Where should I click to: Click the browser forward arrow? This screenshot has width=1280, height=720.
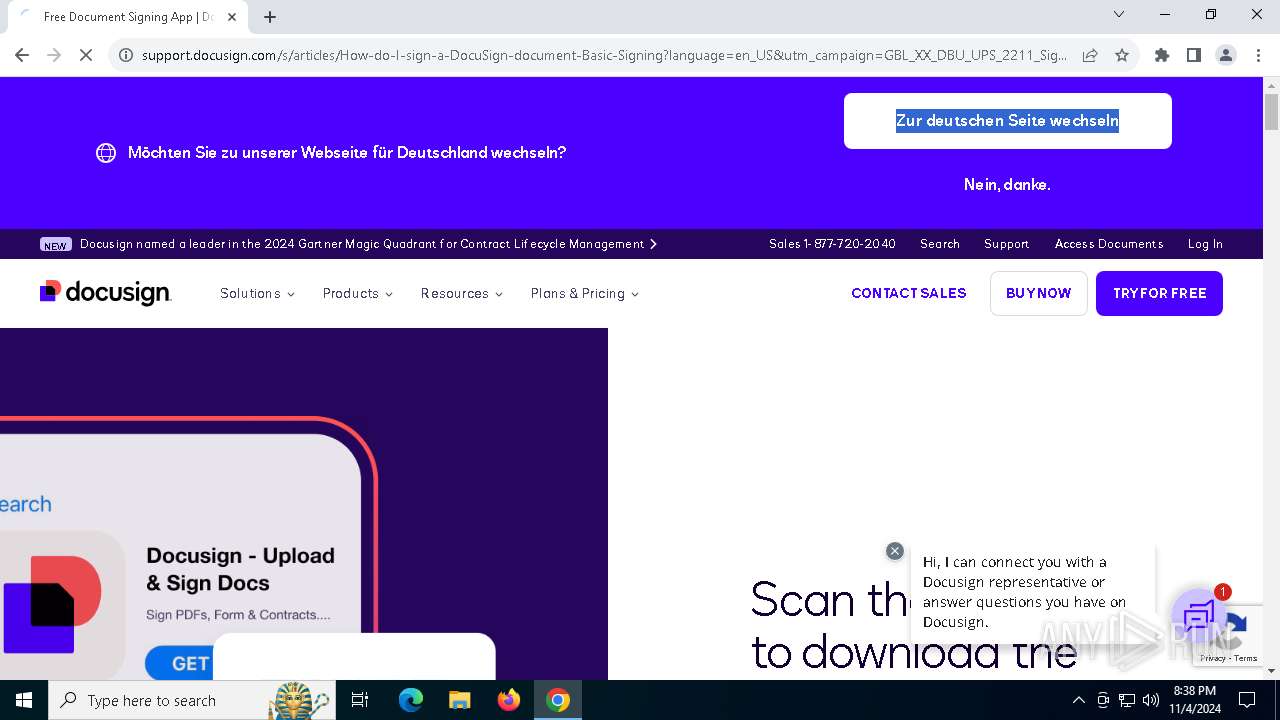coord(54,55)
